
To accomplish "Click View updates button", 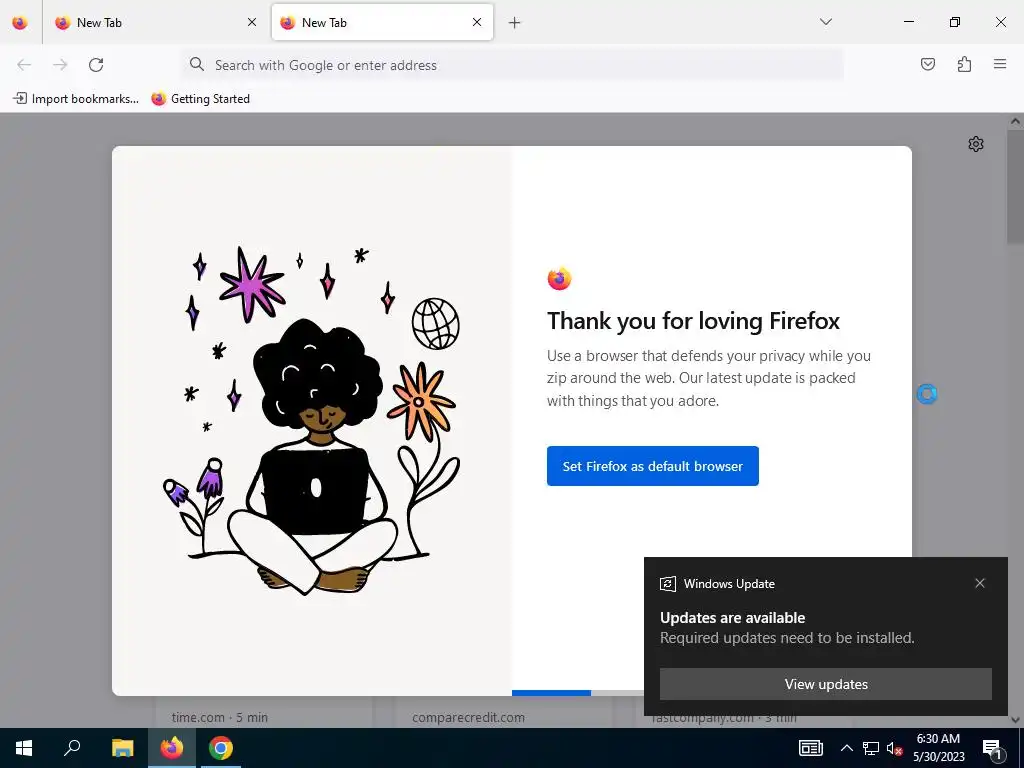I will click(825, 684).
